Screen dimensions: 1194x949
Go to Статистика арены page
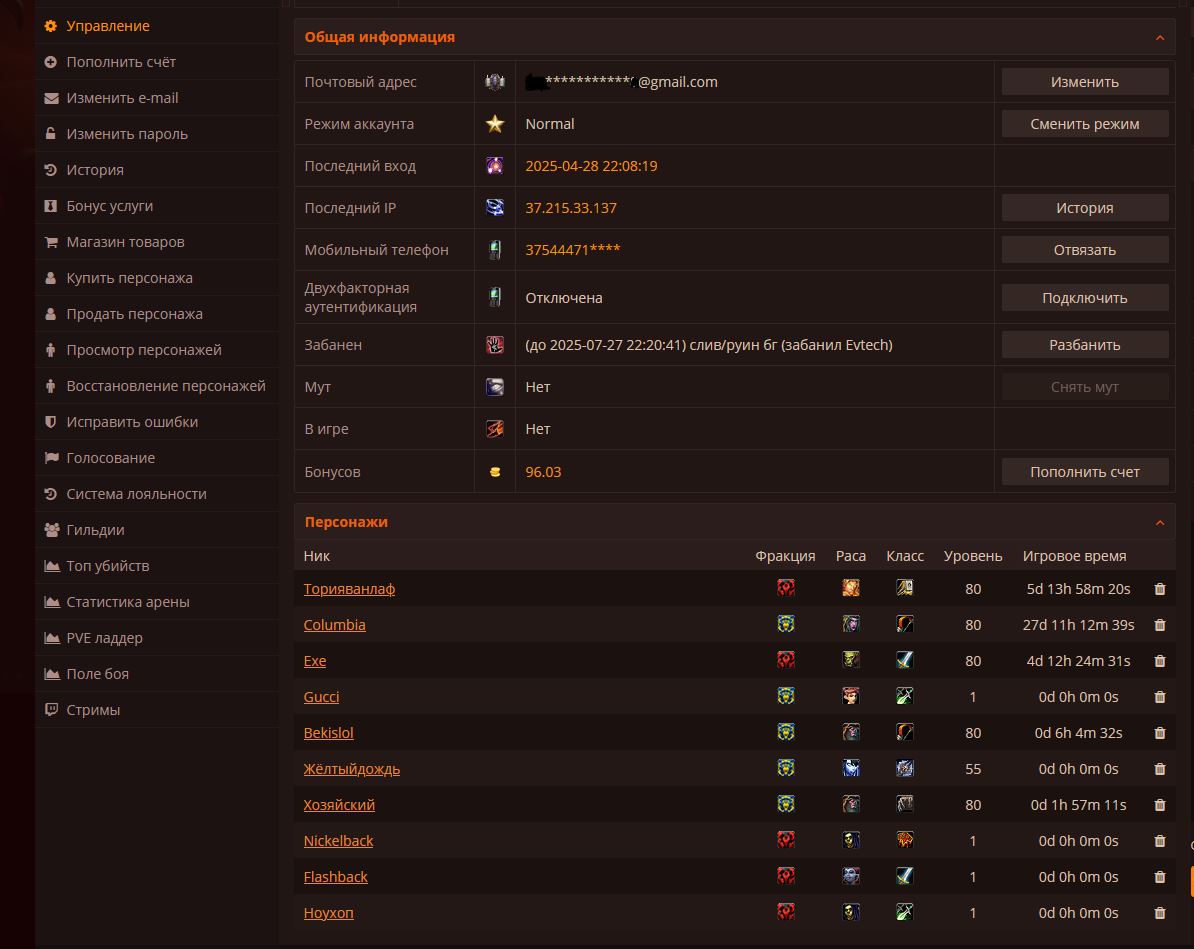pyautogui.click(x=127, y=602)
